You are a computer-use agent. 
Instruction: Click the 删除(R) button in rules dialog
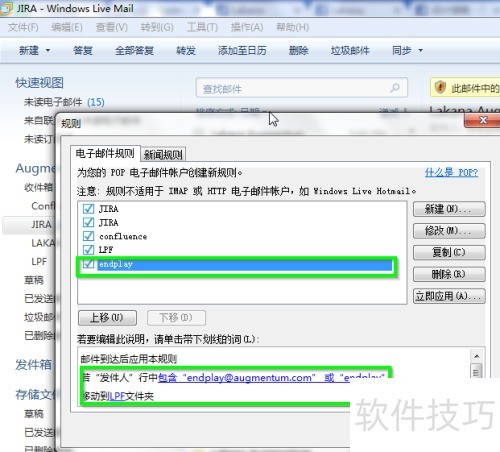[x=449, y=274]
